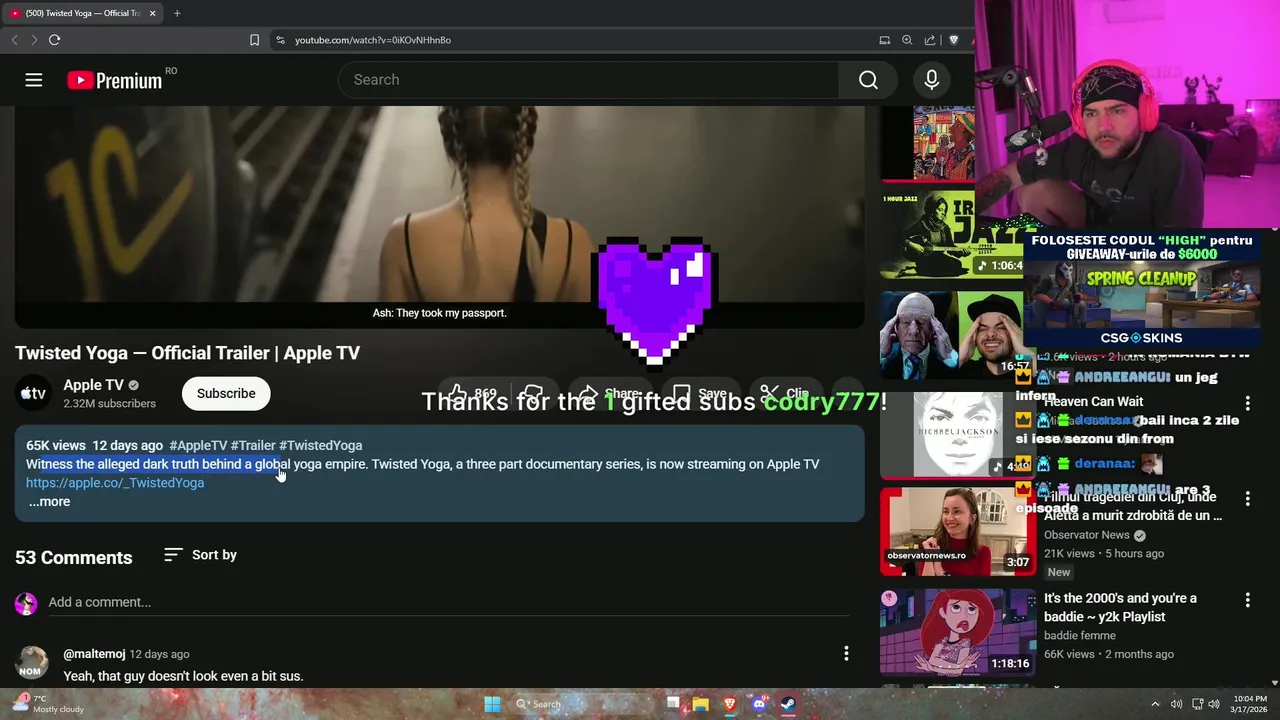1280x720 pixels.
Task: Open Brave Shields lion icon
Action: (x=954, y=40)
